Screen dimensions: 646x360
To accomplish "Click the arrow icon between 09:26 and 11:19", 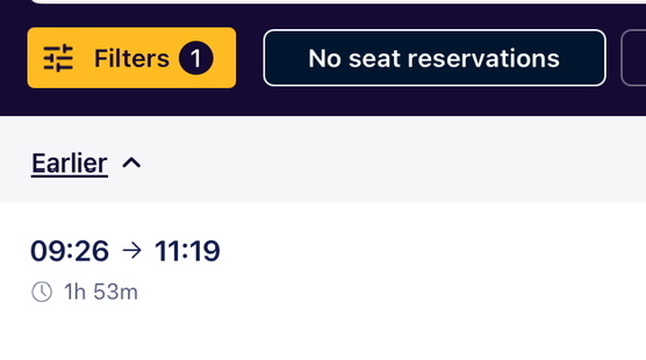I will pos(132,250).
